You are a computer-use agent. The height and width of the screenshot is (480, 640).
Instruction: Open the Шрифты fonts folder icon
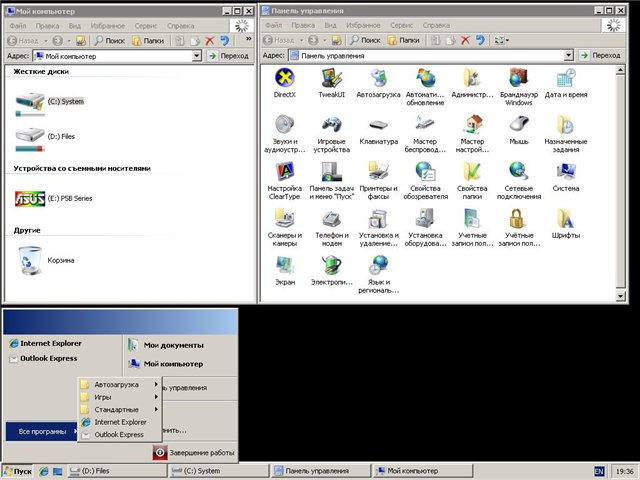(x=565, y=220)
